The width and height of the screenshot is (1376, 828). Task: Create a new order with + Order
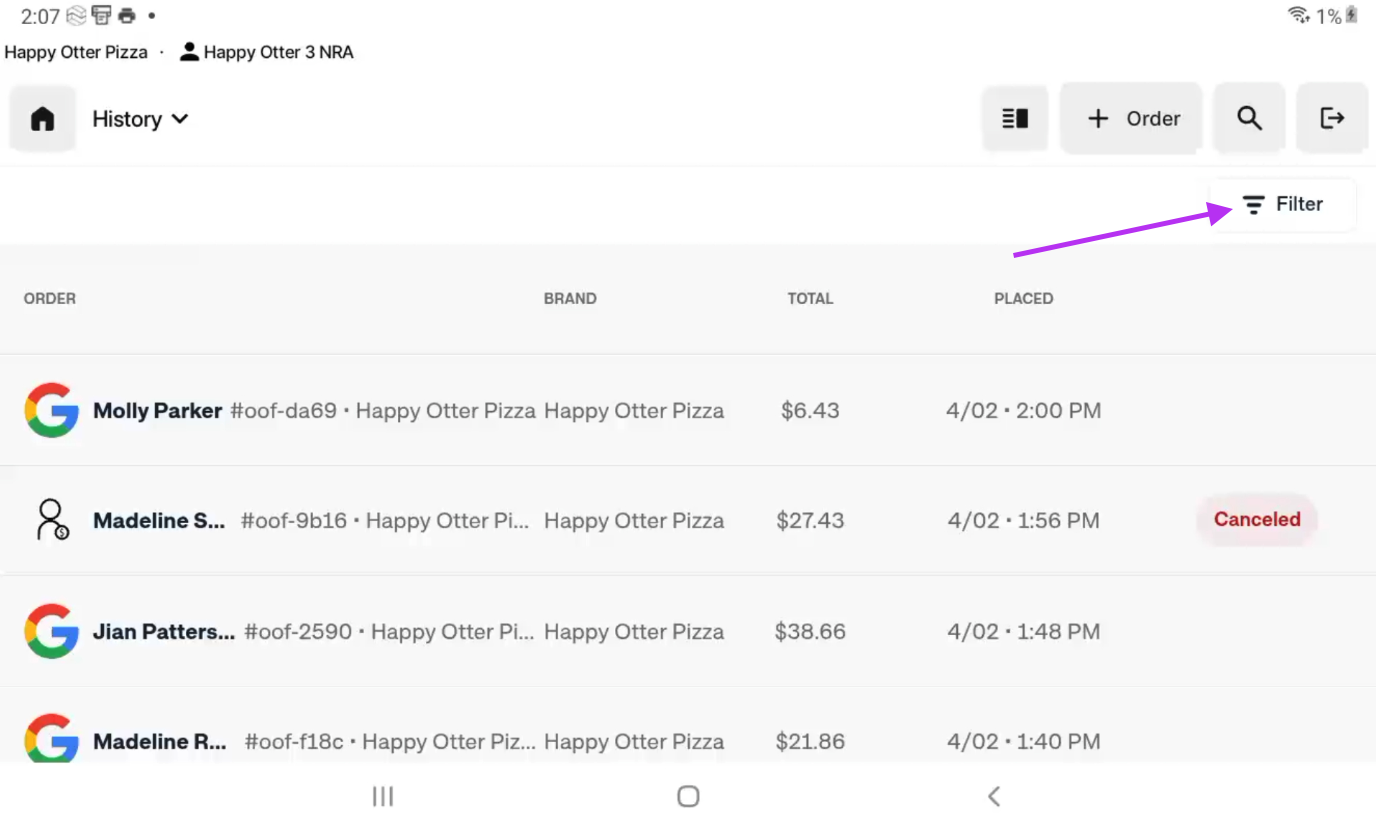click(x=1132, y=119)
